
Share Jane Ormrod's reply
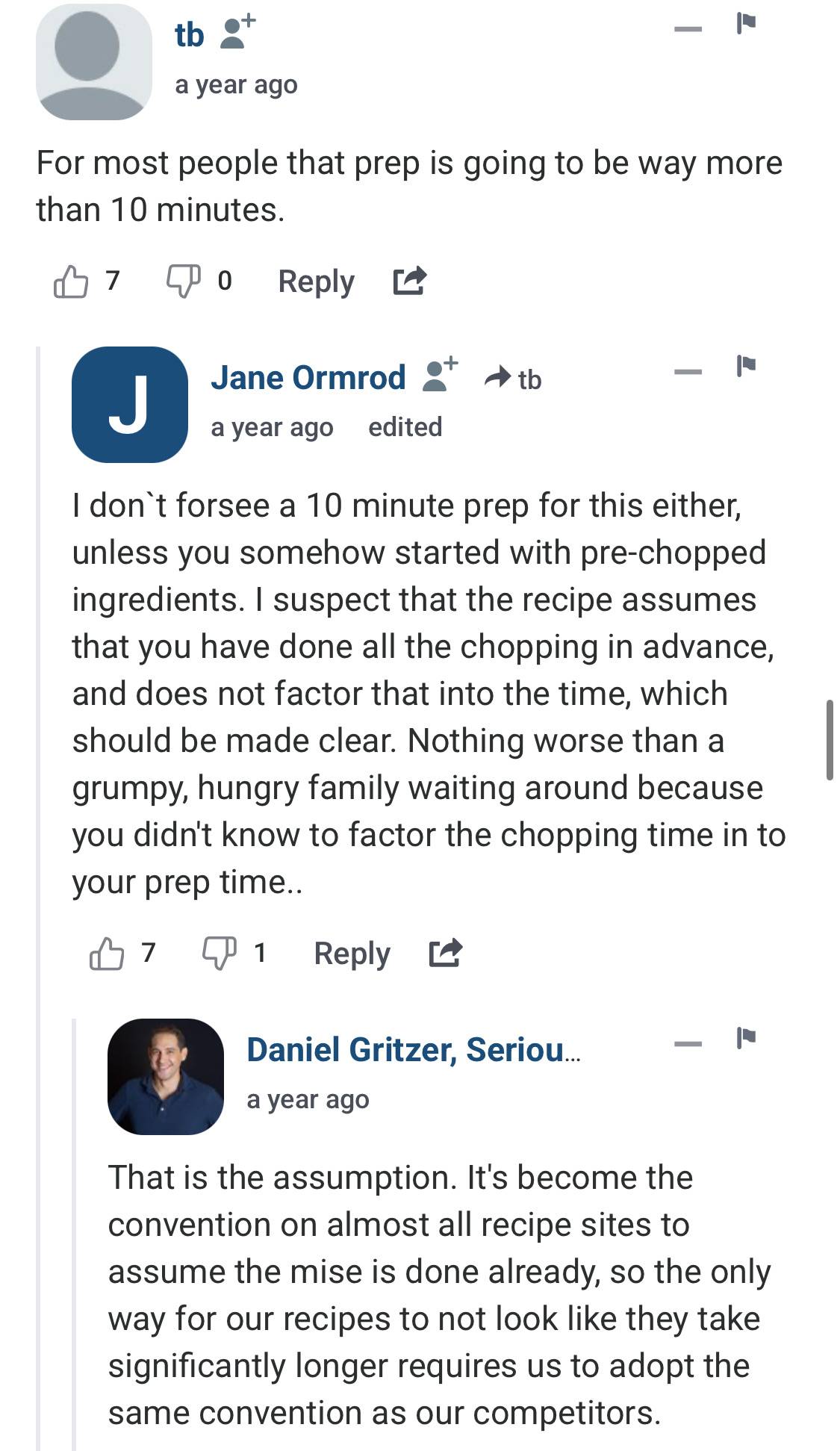click(x=445, y=952)
